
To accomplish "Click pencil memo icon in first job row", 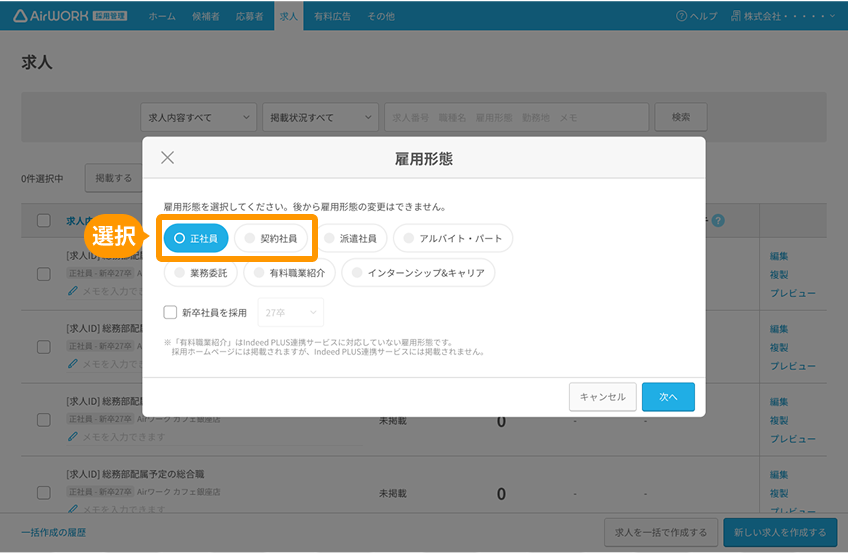I will (73, 291).
